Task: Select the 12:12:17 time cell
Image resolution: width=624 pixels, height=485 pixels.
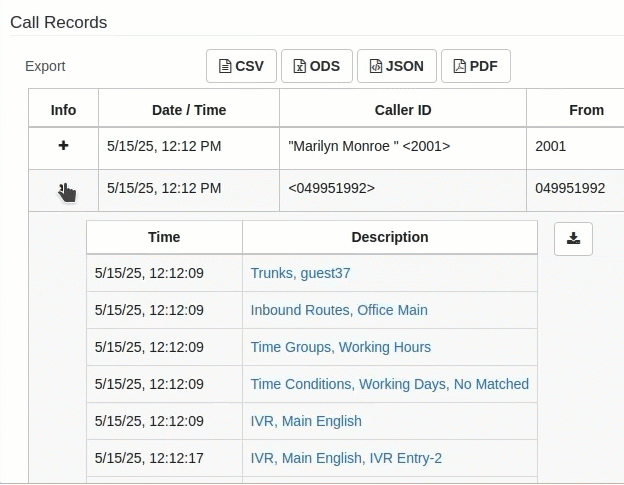Action: (x=164, y=458)
